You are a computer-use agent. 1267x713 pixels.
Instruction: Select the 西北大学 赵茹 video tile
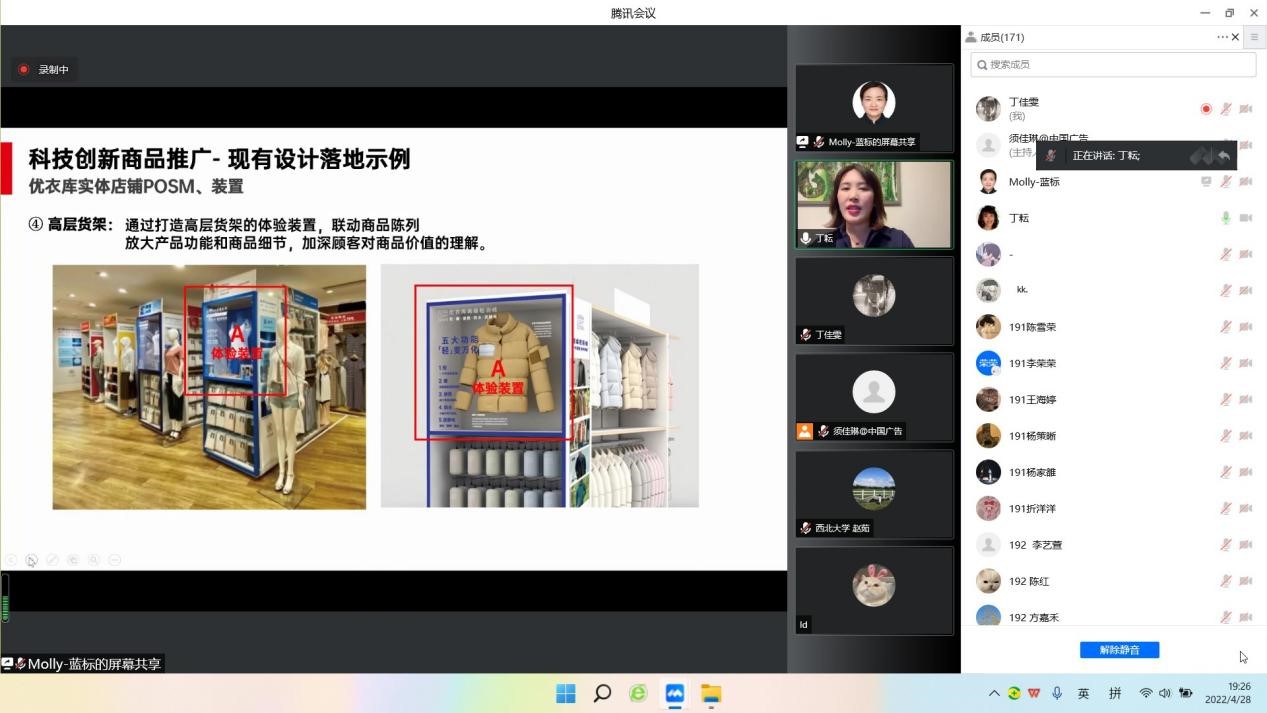(874, 494)
